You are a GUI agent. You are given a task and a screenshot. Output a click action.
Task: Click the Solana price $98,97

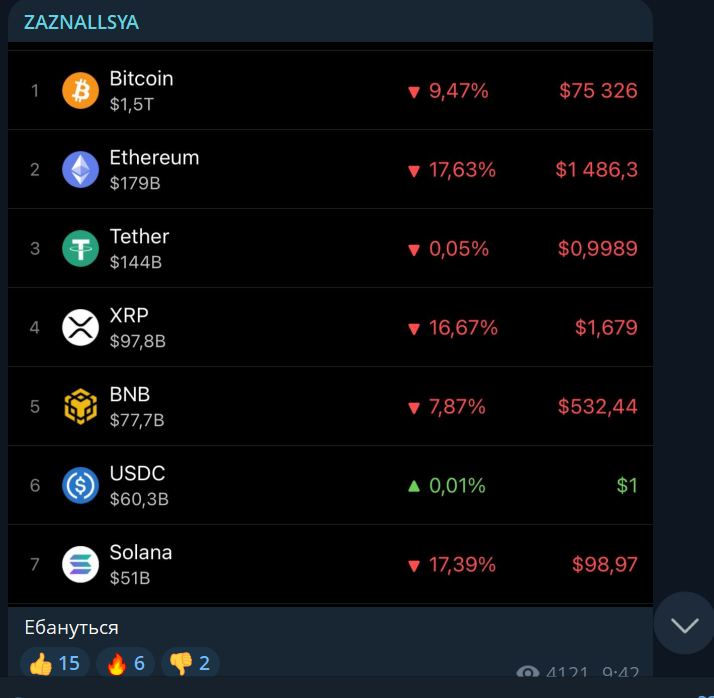(x=604, y=565)
